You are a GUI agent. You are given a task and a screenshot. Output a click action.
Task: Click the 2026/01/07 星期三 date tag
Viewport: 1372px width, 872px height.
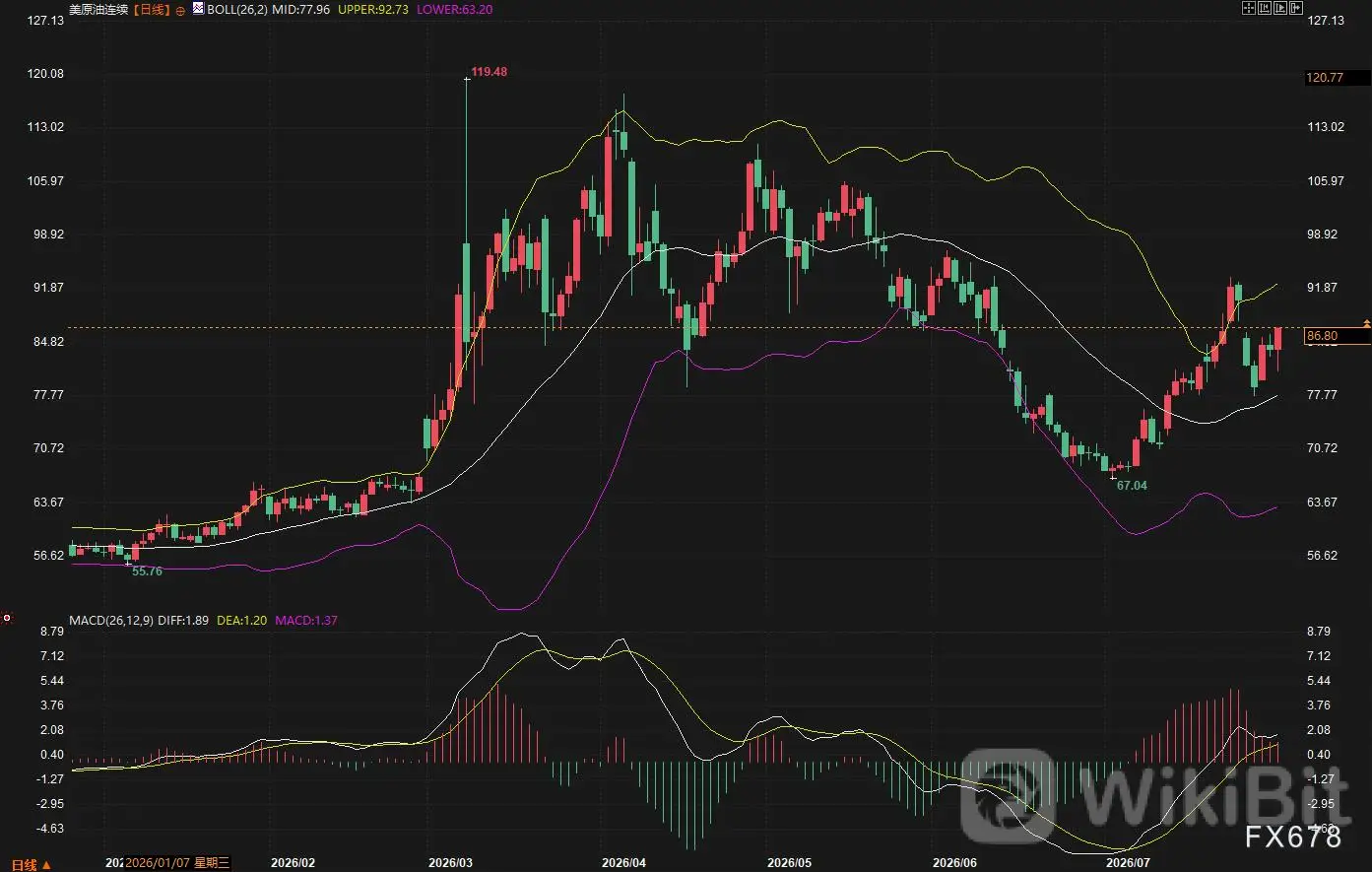[x=177, y=863]
